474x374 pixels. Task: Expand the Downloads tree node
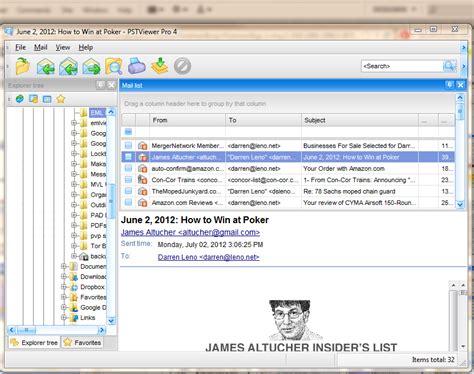[63, 276]
